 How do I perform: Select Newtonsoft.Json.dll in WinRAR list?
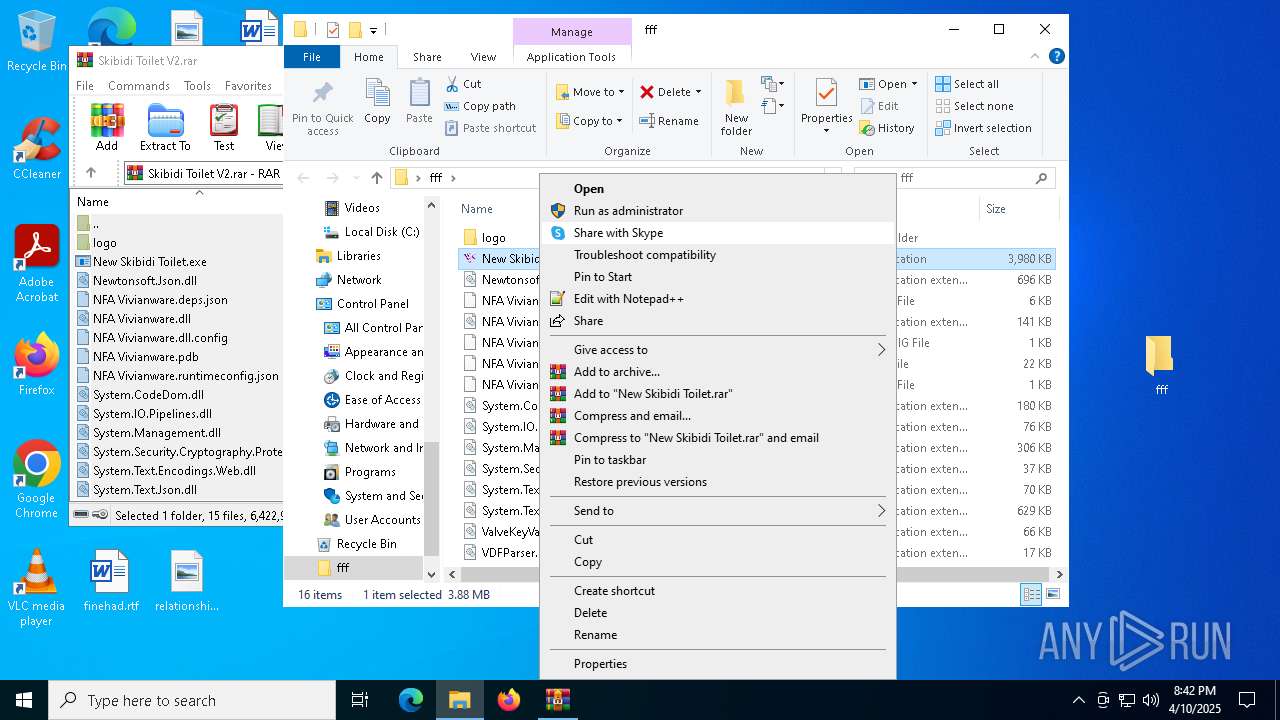[145, 281]
